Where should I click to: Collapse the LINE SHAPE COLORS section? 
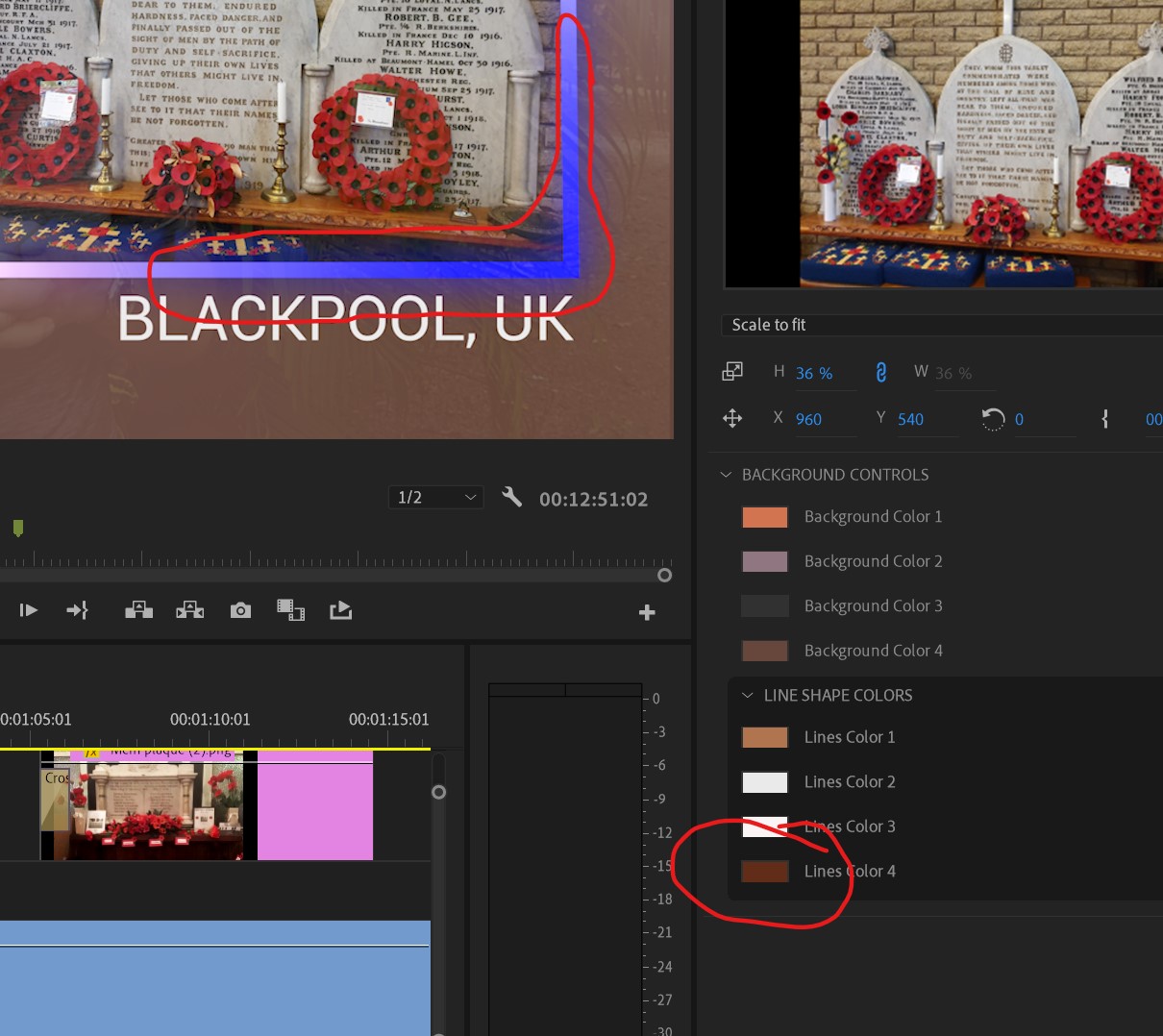(x=748, y=695)
